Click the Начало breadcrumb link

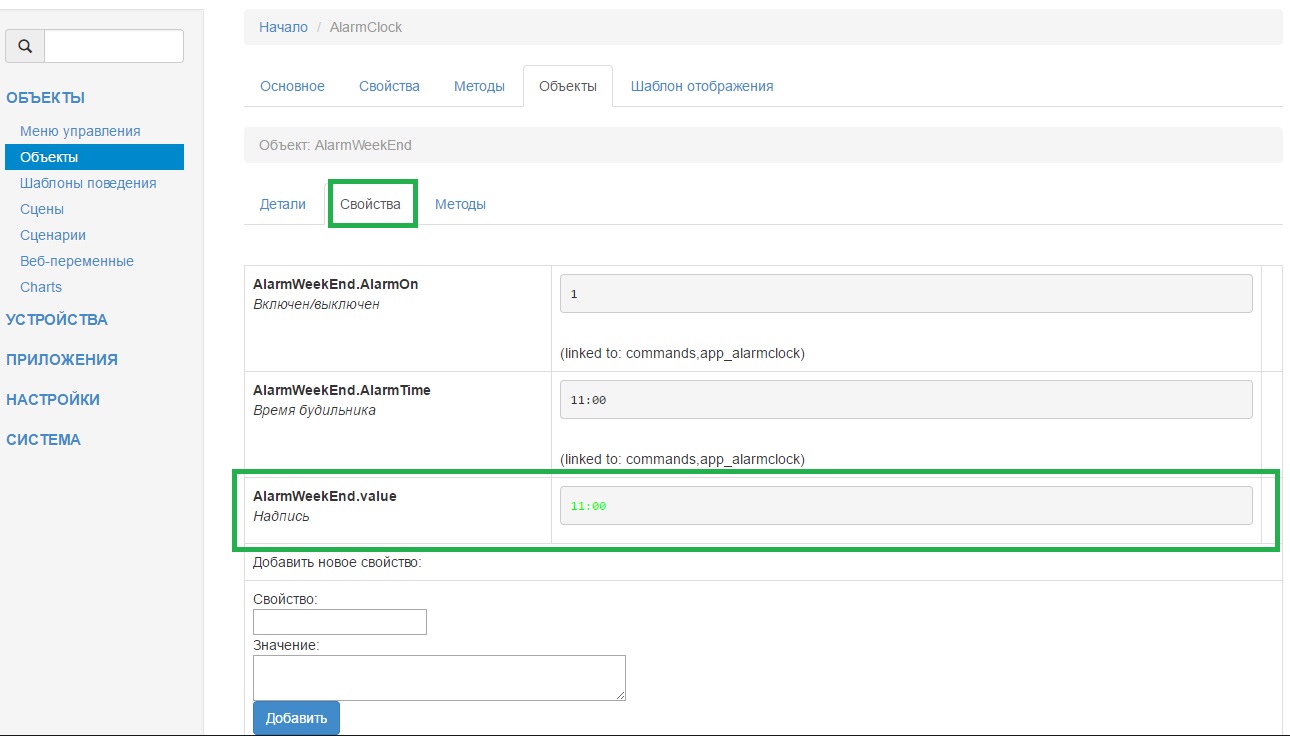point(283,27)
